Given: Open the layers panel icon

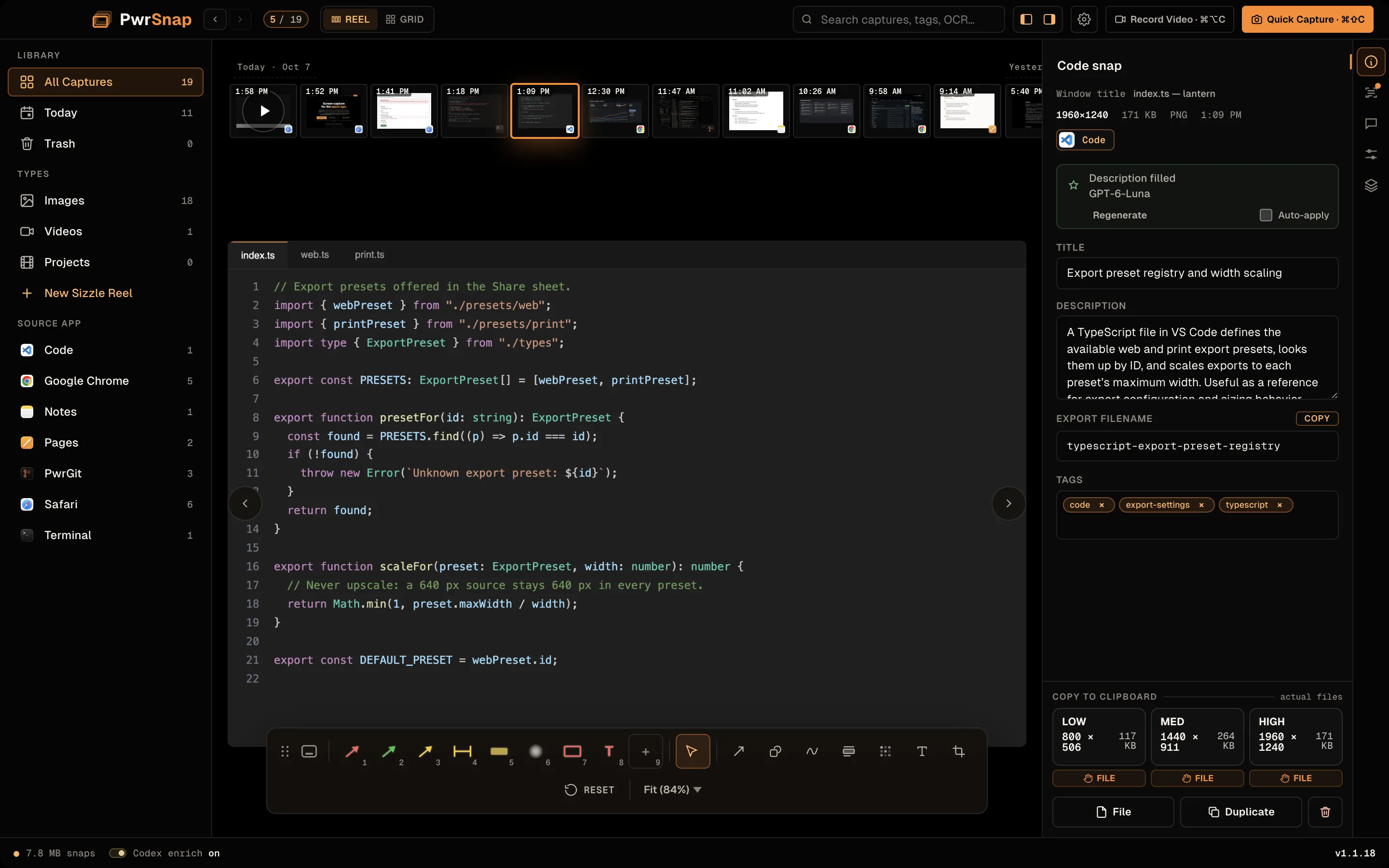Looking at the screenshot, I should (1371, 186).
